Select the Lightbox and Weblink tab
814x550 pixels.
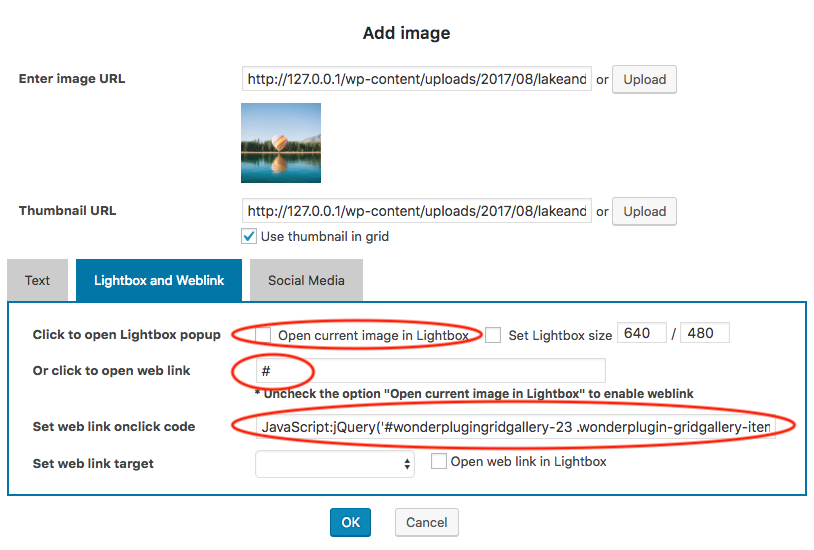[x=159, y=280]
